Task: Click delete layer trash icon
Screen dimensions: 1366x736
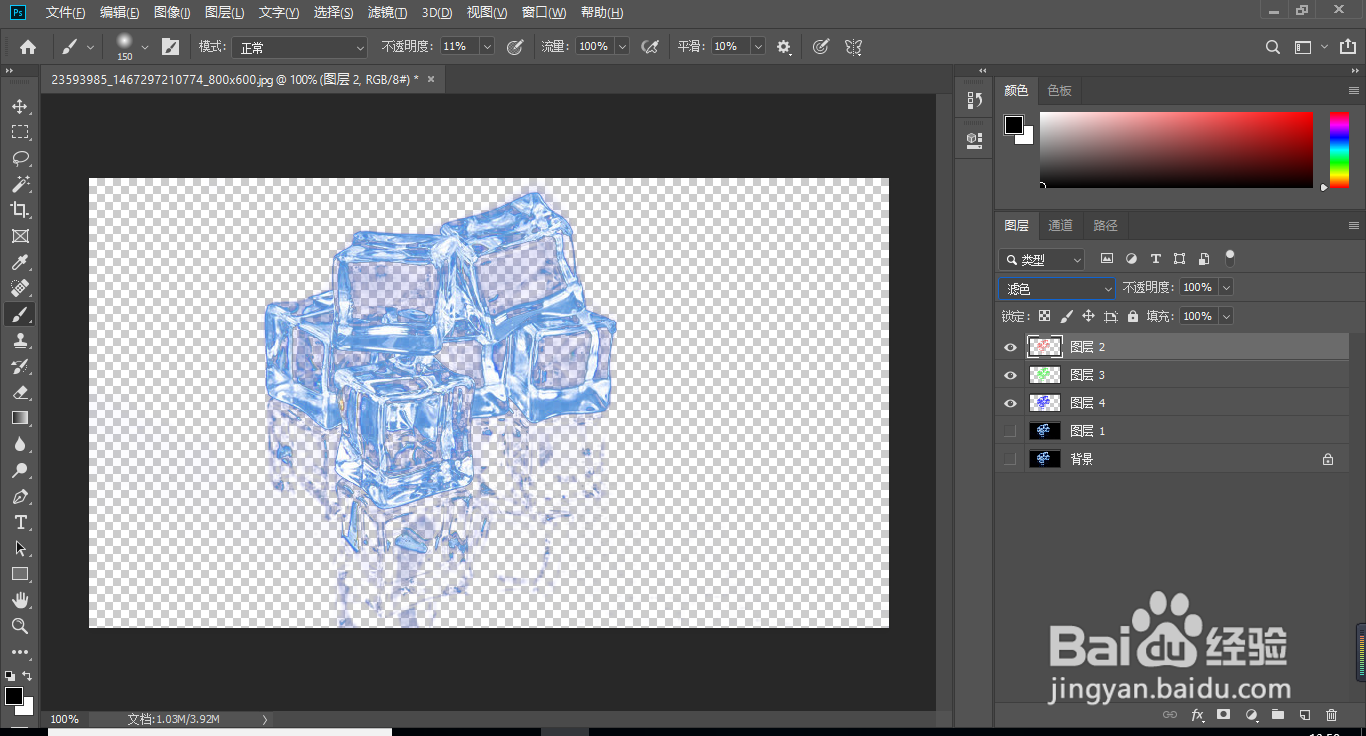Action: (x=1331, y=715)
